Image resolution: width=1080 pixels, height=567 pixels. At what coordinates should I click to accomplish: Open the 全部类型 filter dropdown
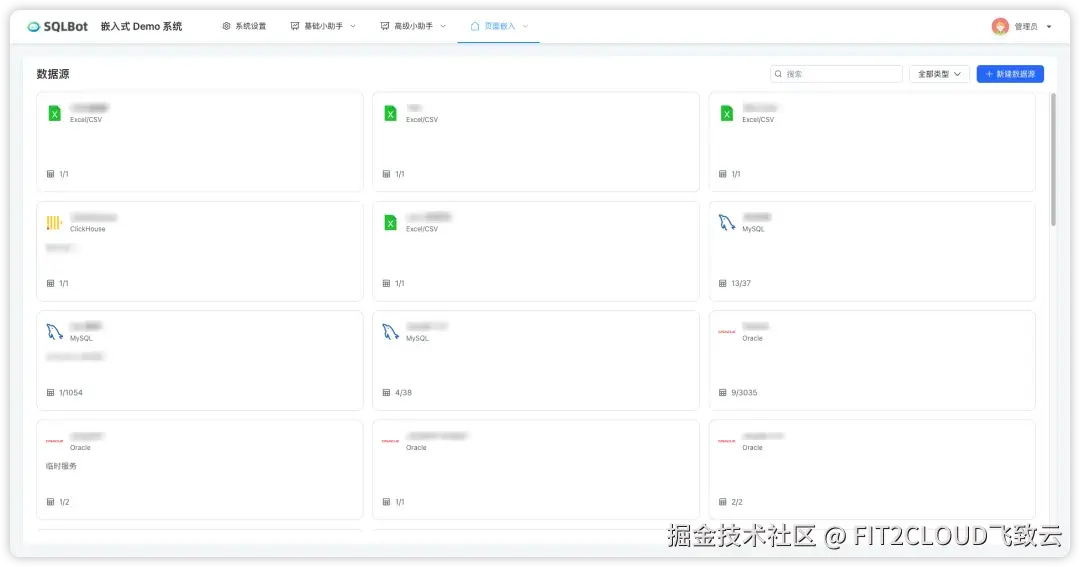click(x=939, y=74)
